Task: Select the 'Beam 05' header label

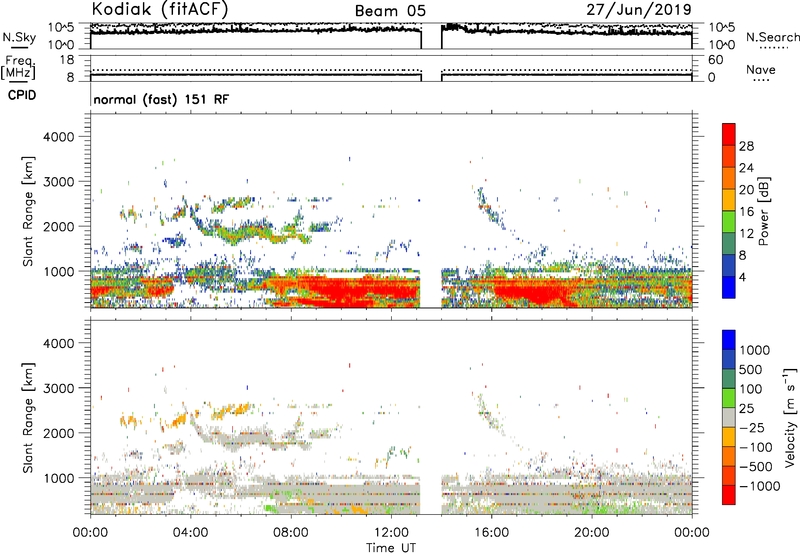Action: [390, 11]
